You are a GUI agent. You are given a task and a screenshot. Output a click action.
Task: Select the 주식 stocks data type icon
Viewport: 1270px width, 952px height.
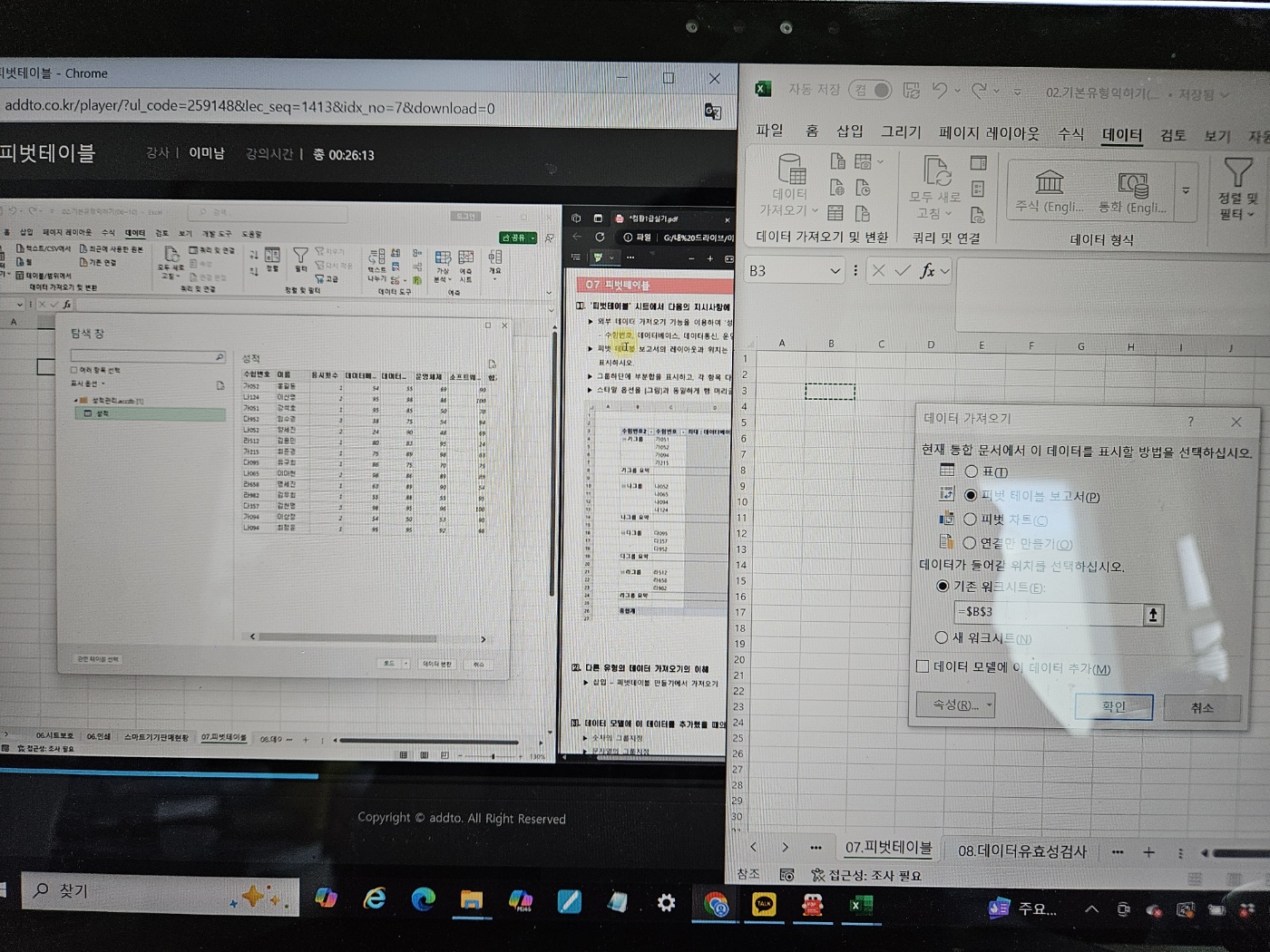1050,182
